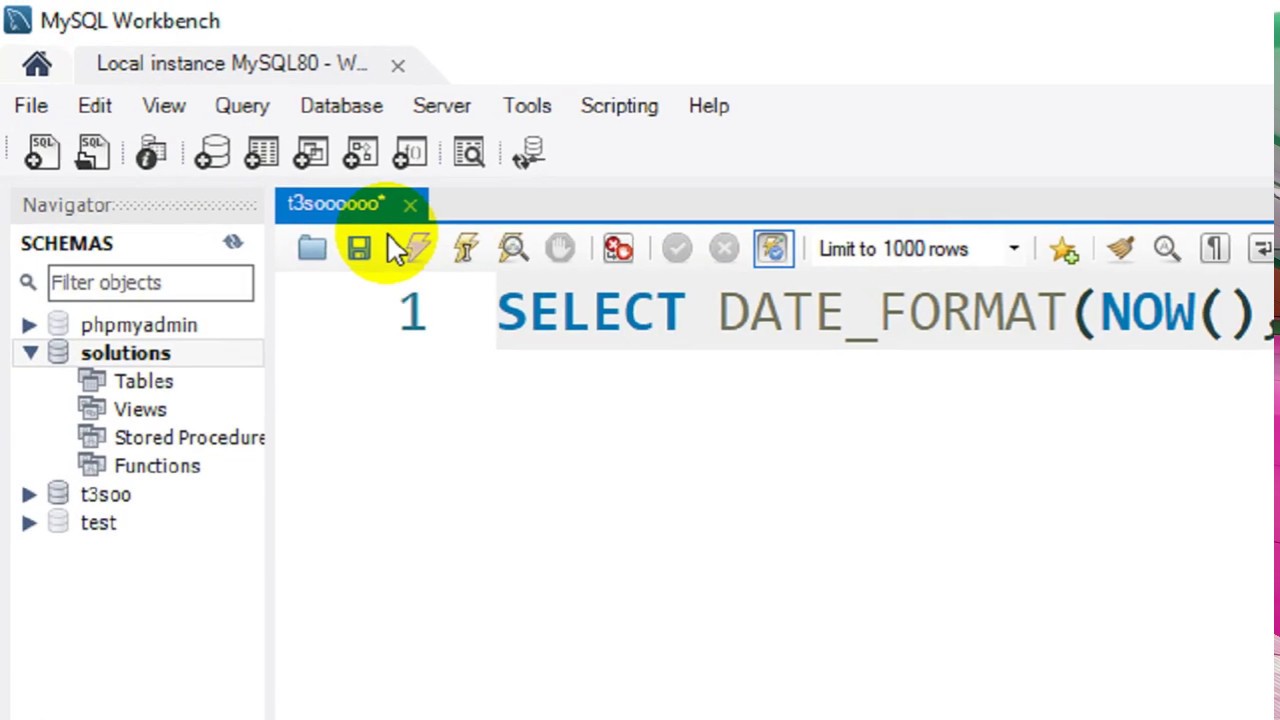This screenshot has height=720, width=1280.
Task: Open the Server menu
Action: (x=442, y=106)
